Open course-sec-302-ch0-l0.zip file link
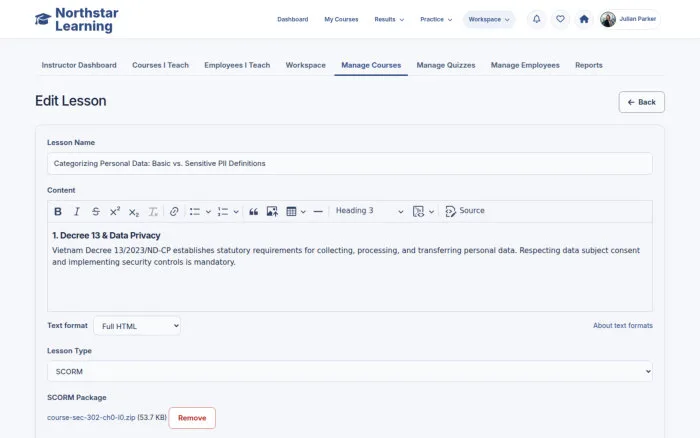The image size is (700, 438). (x=91, y=417)
